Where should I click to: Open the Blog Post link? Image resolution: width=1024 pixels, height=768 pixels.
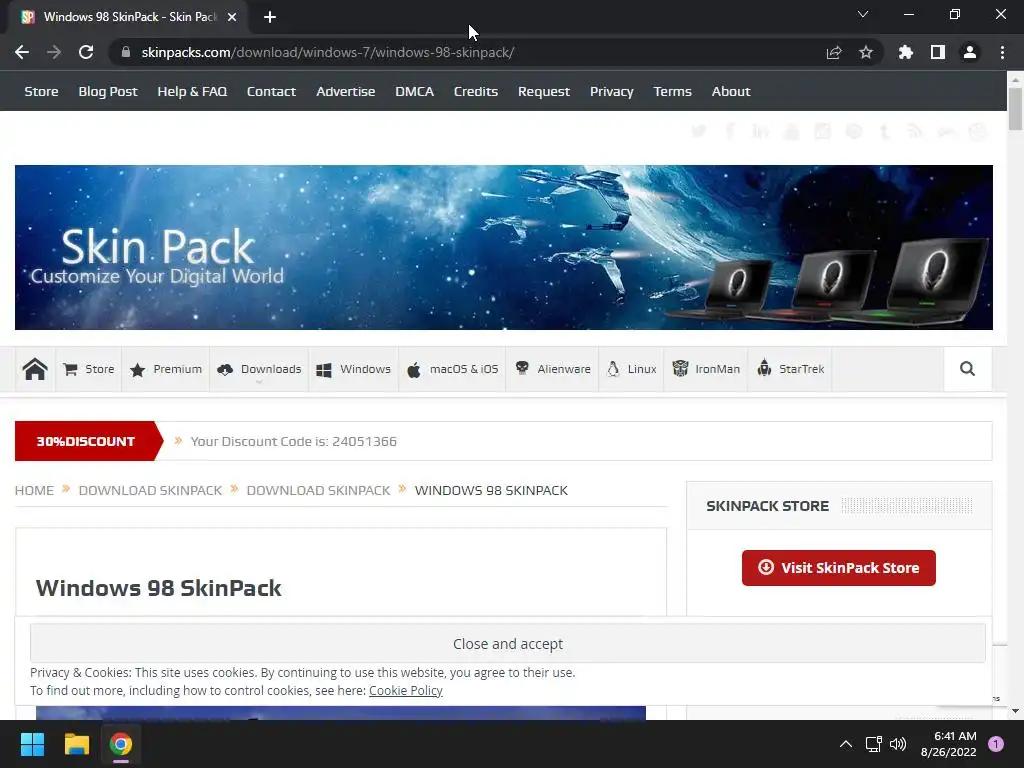[108, 91]
